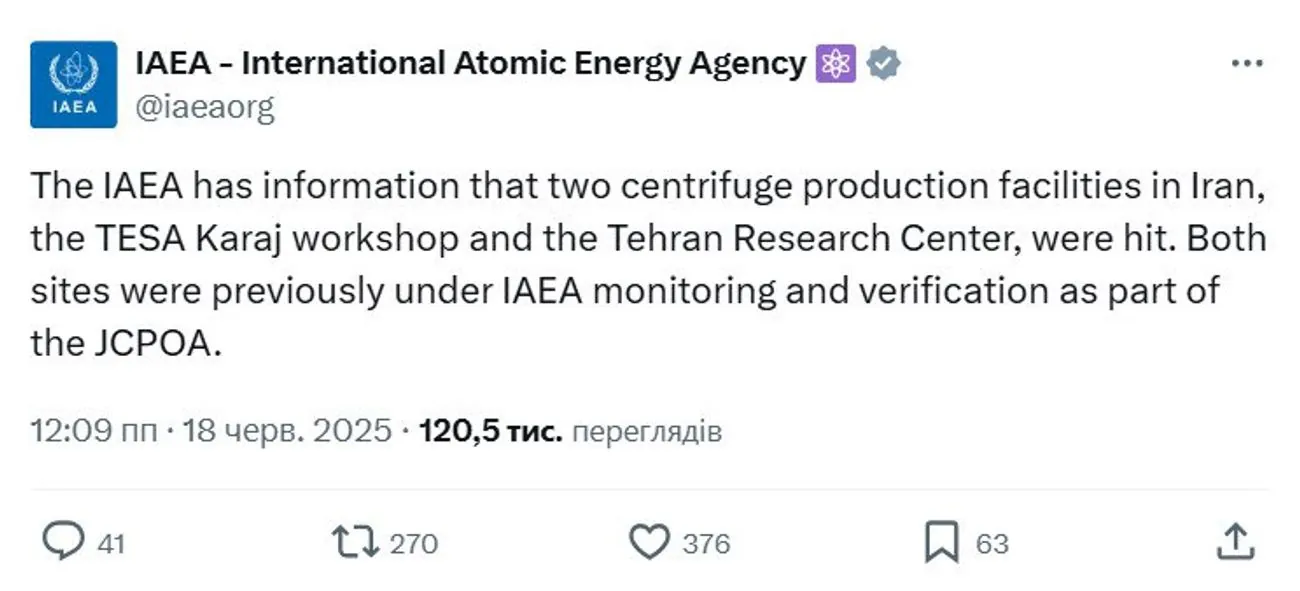Click the like count of 376
The height and width of the screenshot is (591, 1300).
(706, 544)
